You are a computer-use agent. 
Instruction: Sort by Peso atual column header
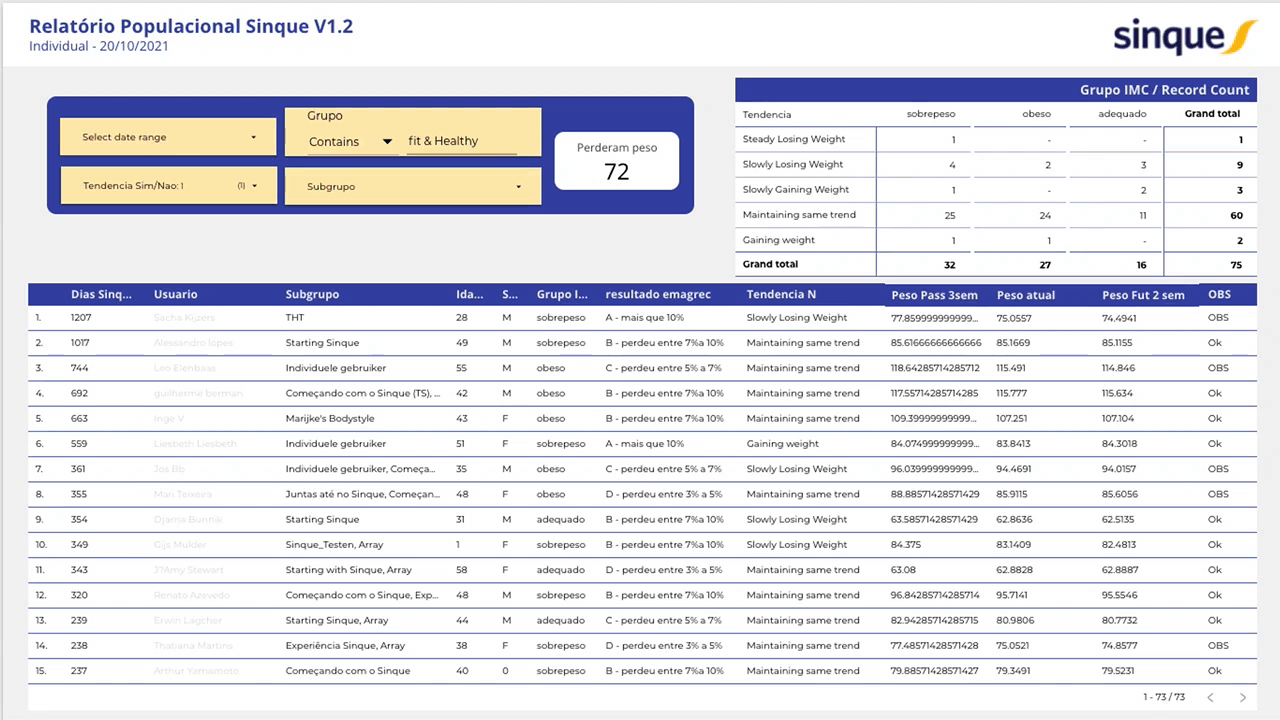click(x=1026, y=295)
